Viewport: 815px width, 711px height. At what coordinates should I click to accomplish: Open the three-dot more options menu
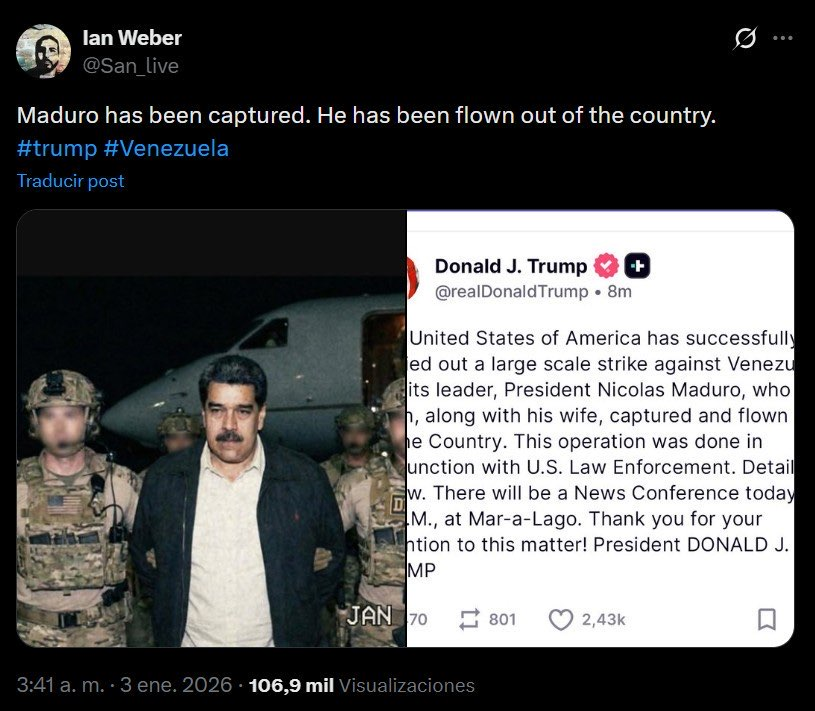(x=784, y=39)
